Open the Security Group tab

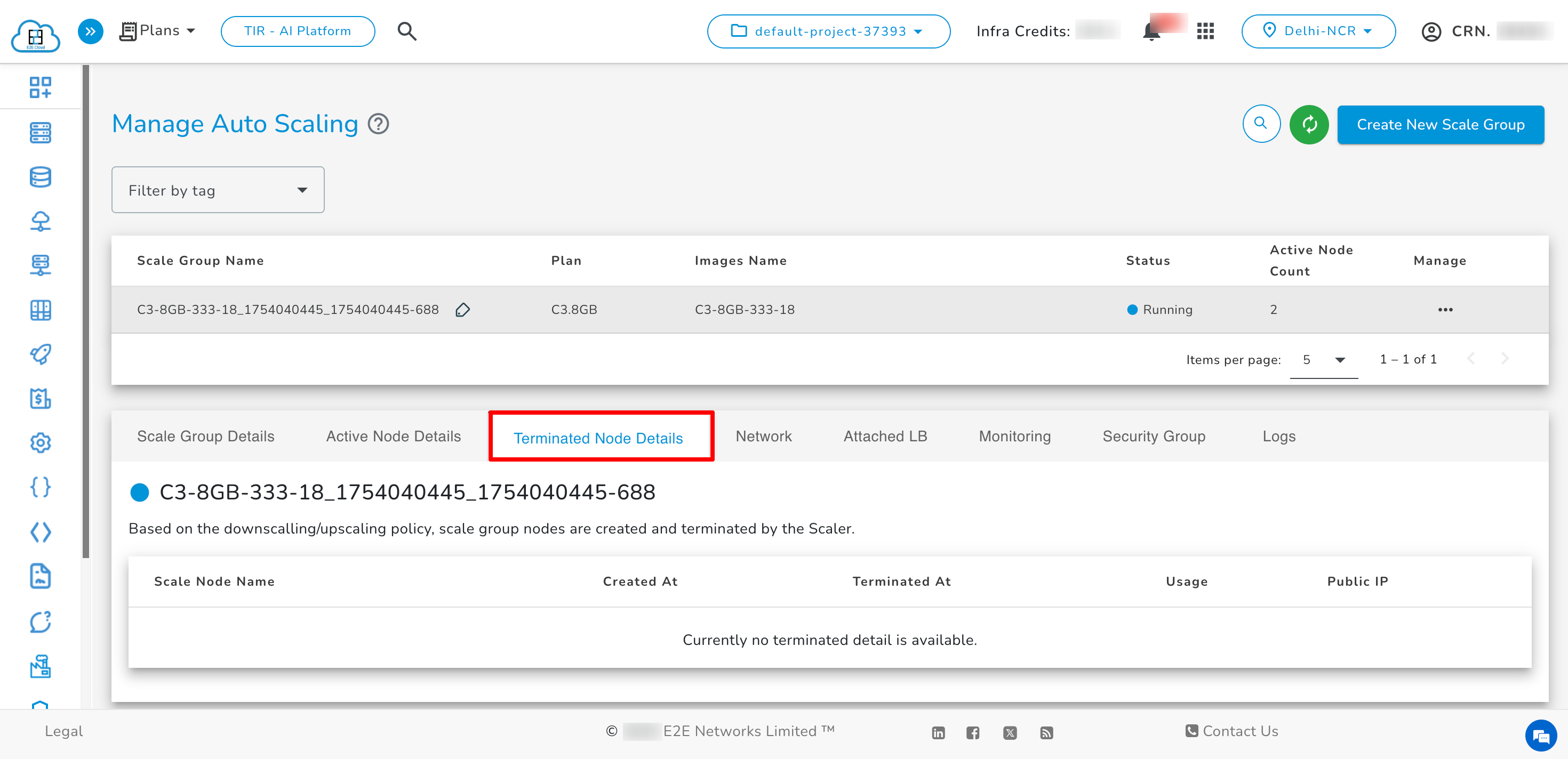pyautogui.click(x=1154, y=436)
